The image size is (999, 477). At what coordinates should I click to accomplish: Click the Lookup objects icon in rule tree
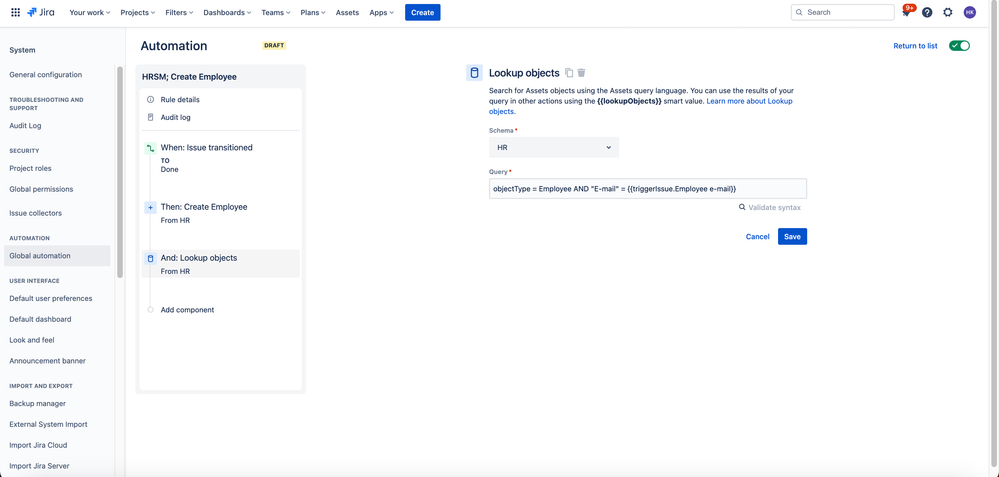click(150, 259)
